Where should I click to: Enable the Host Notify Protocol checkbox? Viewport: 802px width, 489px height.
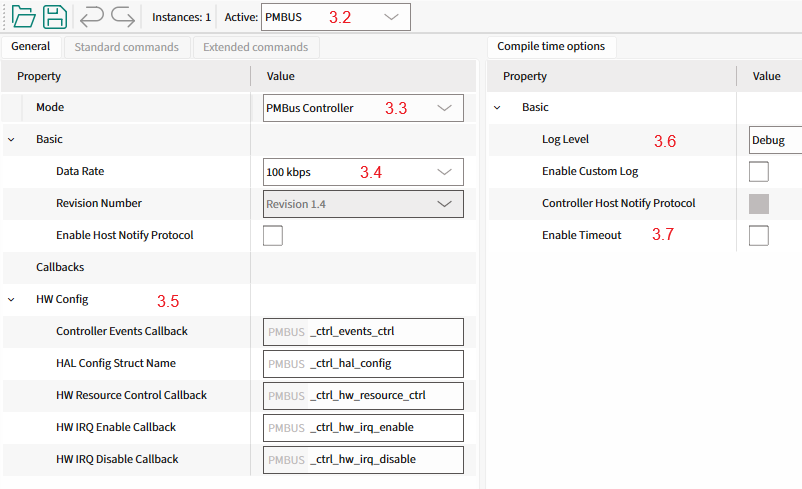pos(273,236)
